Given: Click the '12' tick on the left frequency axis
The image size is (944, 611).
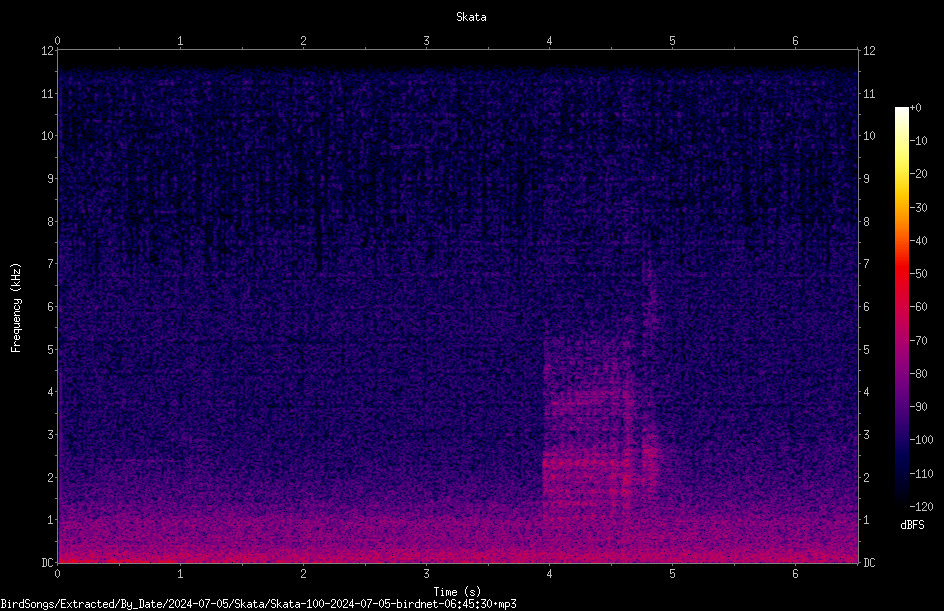Looking at the screenshot, I should 47,51.
